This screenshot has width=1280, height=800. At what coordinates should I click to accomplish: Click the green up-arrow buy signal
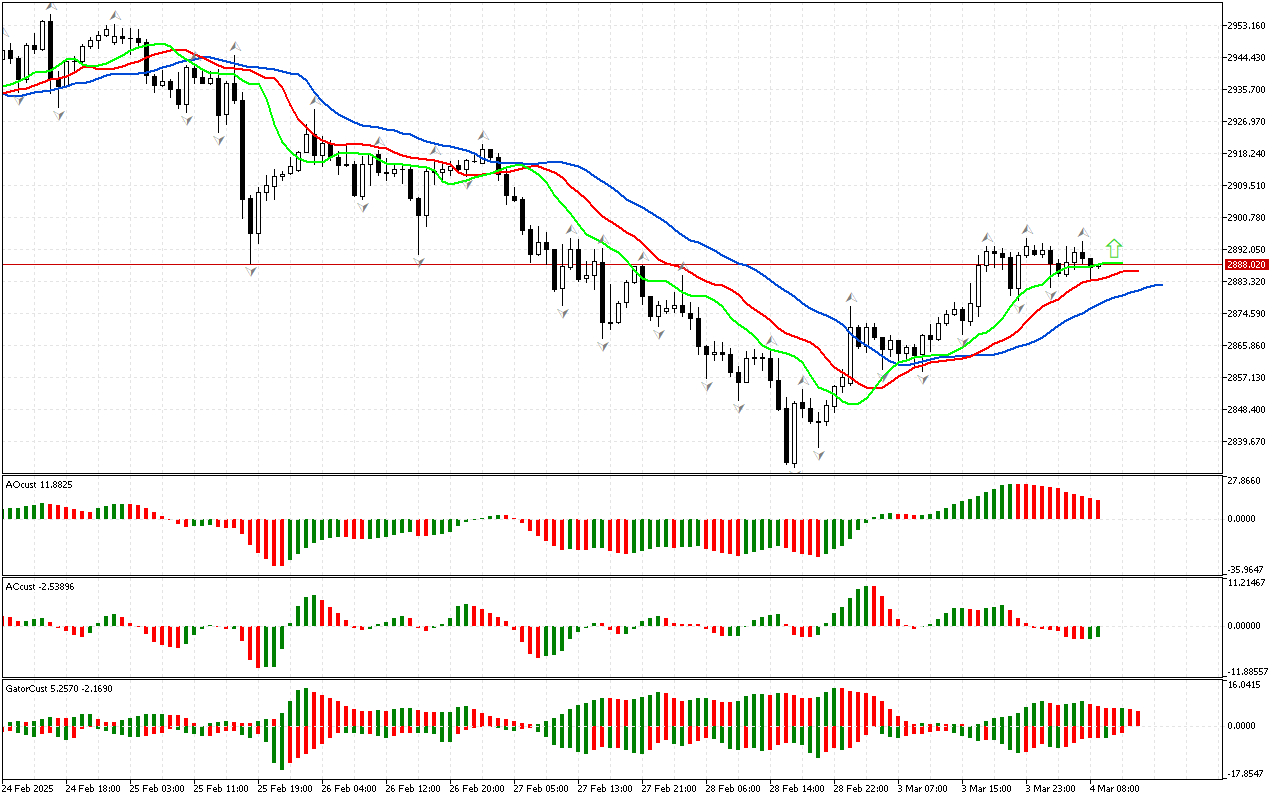[1114, 249]
